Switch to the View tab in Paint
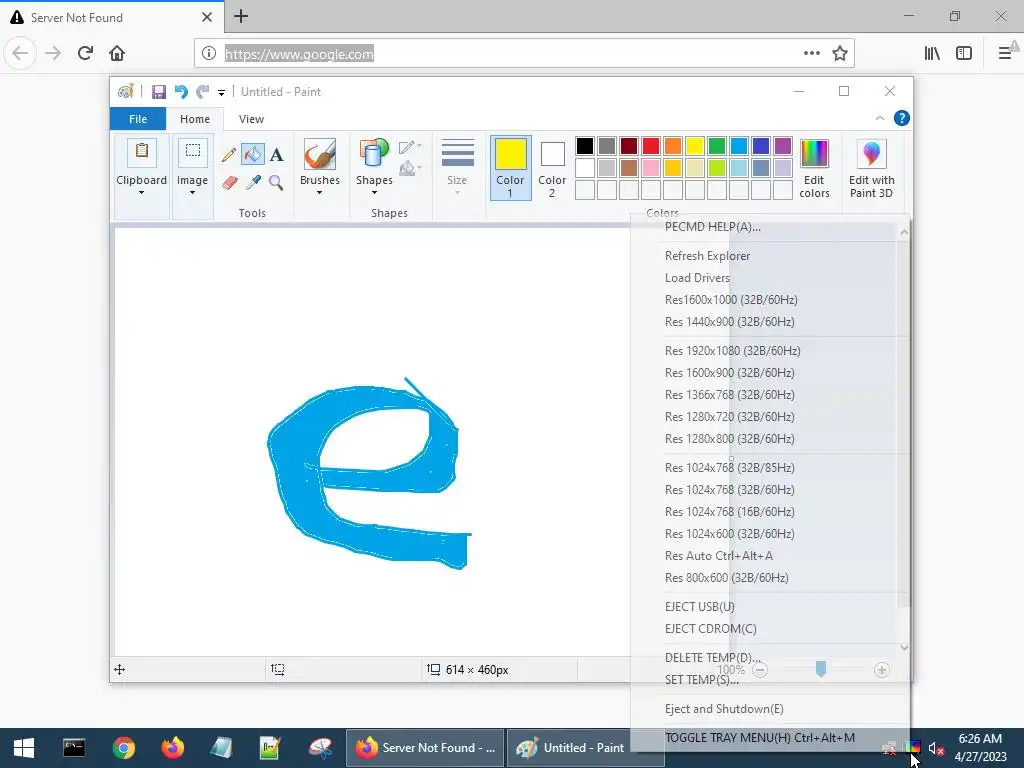The image size is (1024, 768). click(x=251, y=119)
